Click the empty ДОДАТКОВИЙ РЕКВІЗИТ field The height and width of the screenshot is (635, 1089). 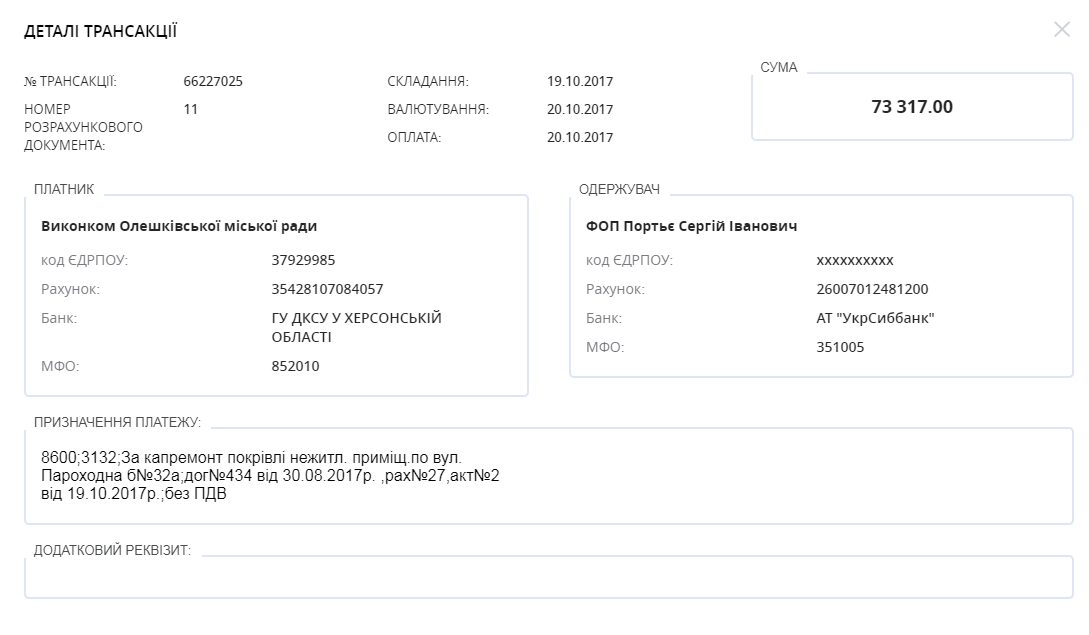(x=549, y=577)
